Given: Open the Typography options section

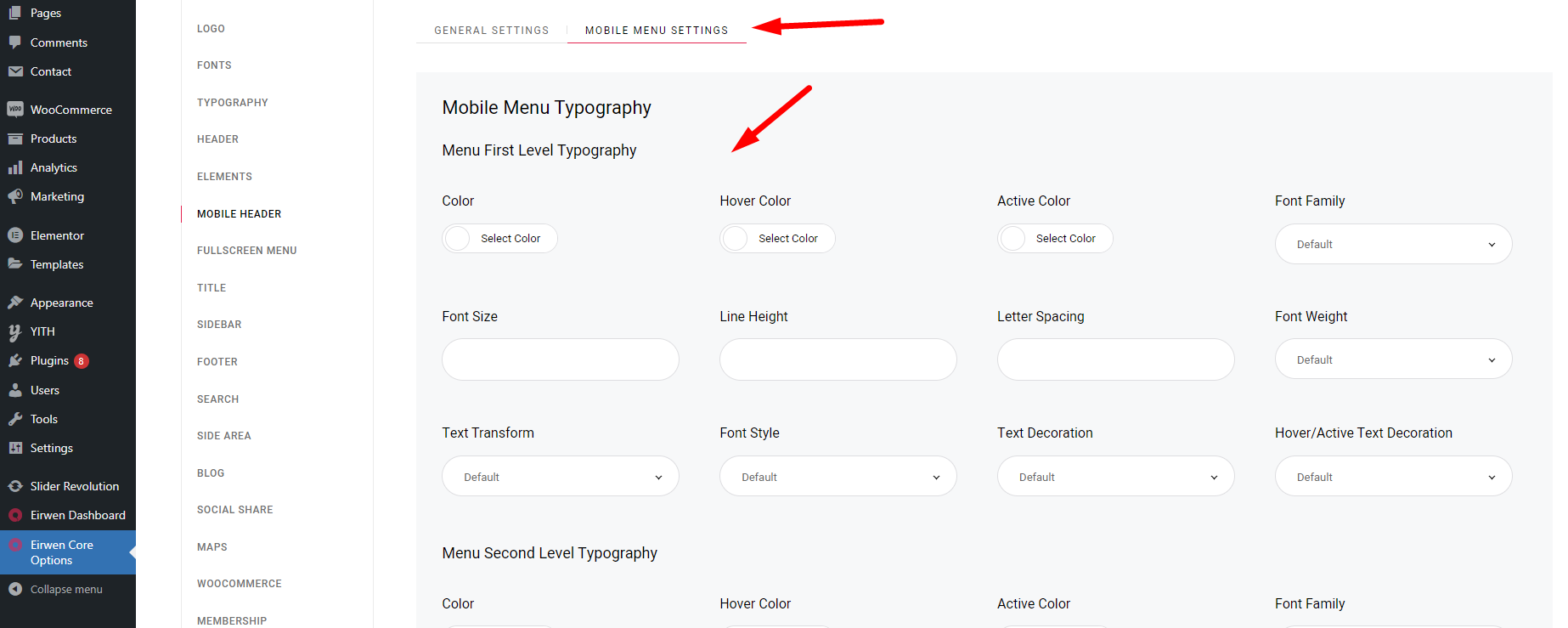Looking at the screenshot, I should [233, 103].
